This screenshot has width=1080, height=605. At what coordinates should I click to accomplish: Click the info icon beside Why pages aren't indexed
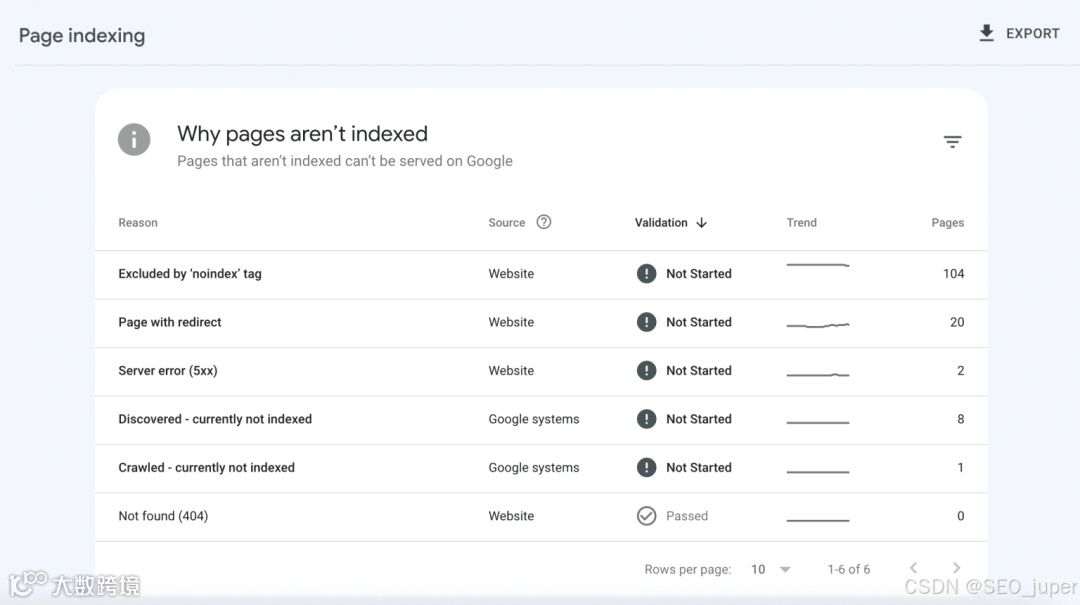(x=134, y=139)
